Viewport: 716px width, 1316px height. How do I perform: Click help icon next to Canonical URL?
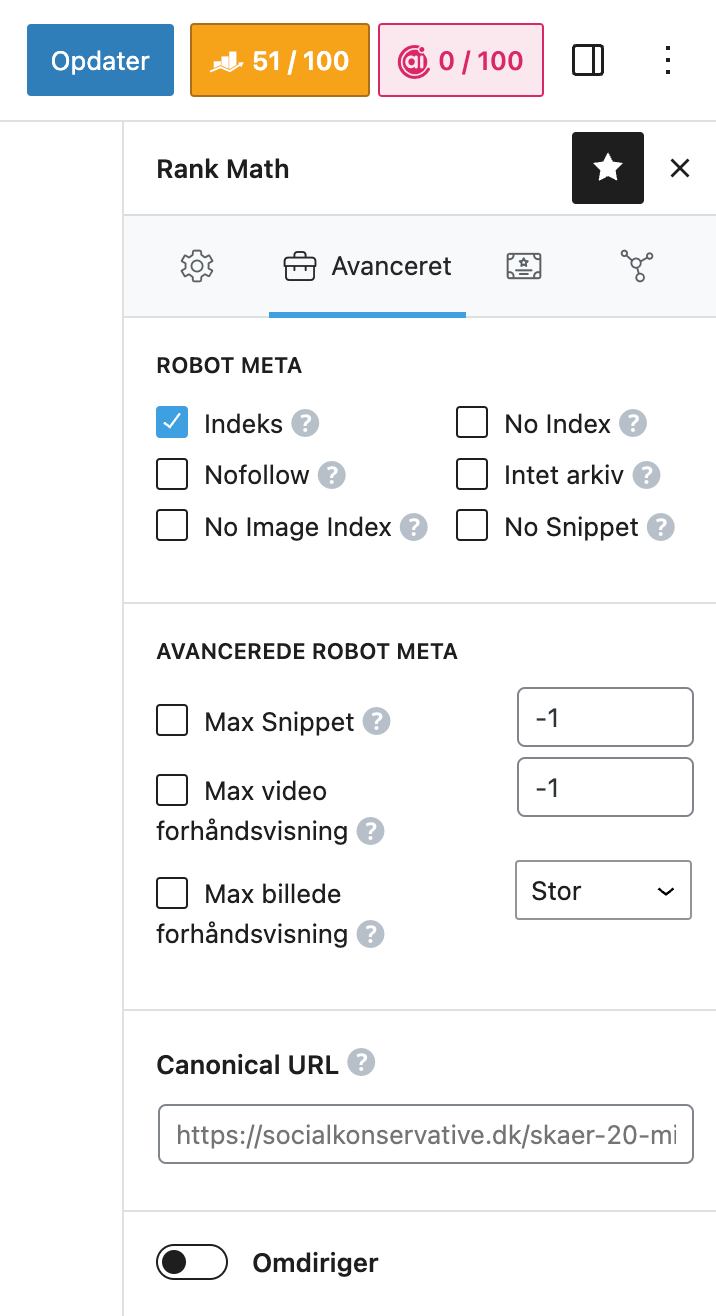point(361,1062)
